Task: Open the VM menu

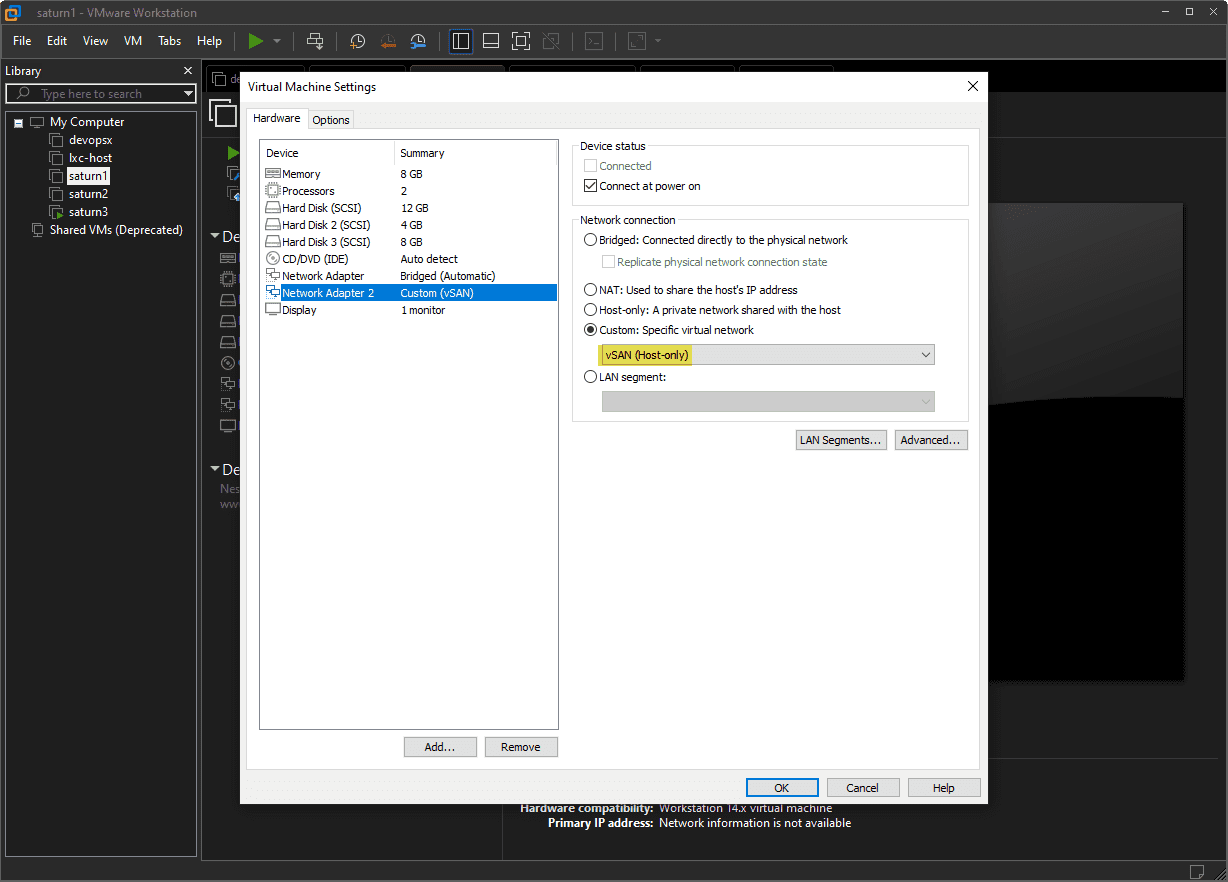Action: pyautogui.click(x=133, y=41)
